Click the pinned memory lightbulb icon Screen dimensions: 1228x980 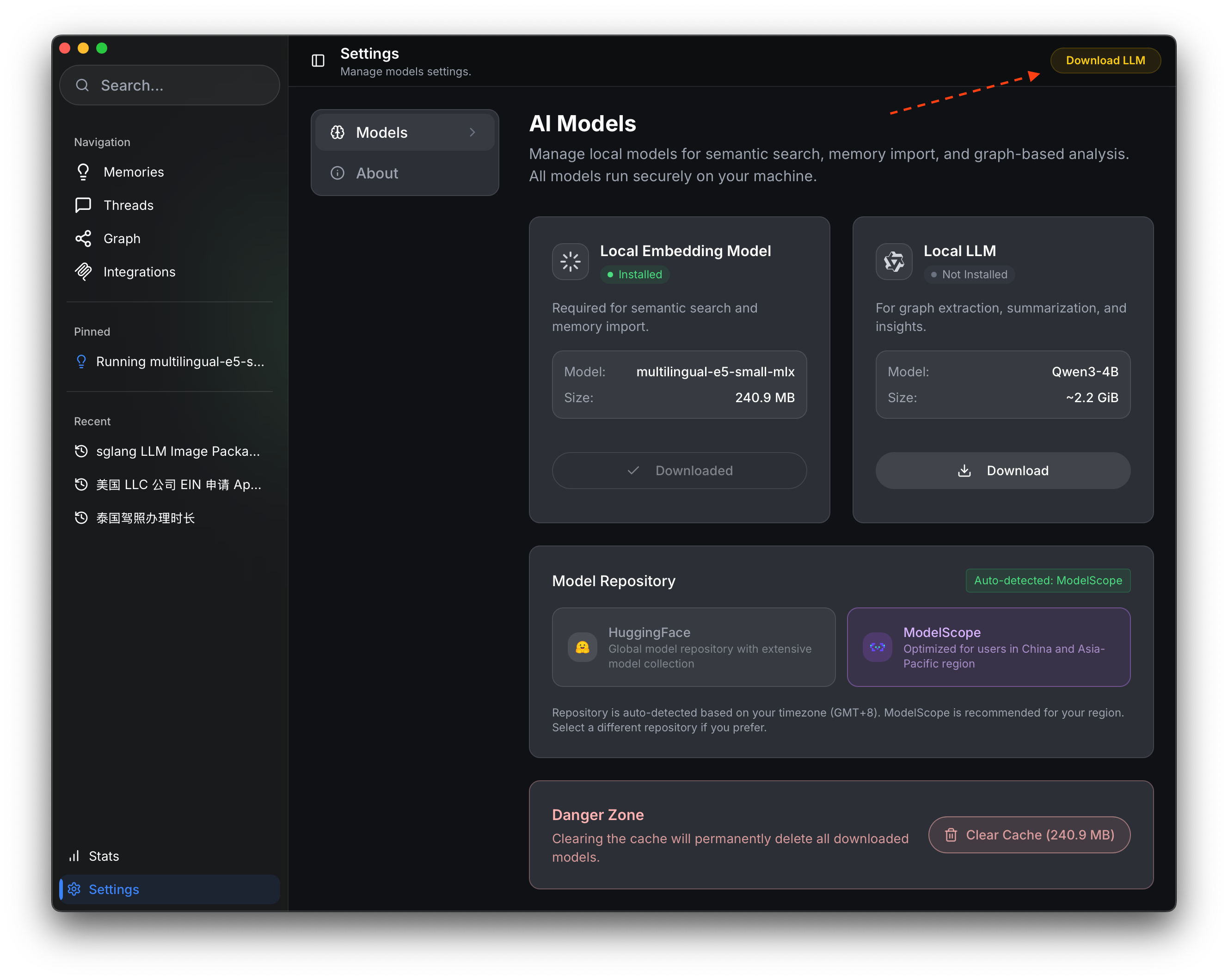pyautogui.click(x=81, y=361)
